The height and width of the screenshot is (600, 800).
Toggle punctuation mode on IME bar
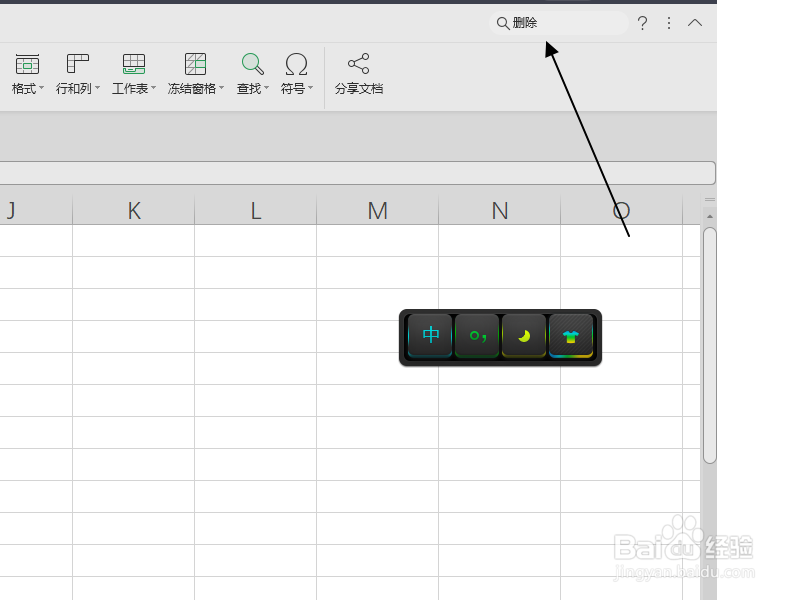point(477,336)
